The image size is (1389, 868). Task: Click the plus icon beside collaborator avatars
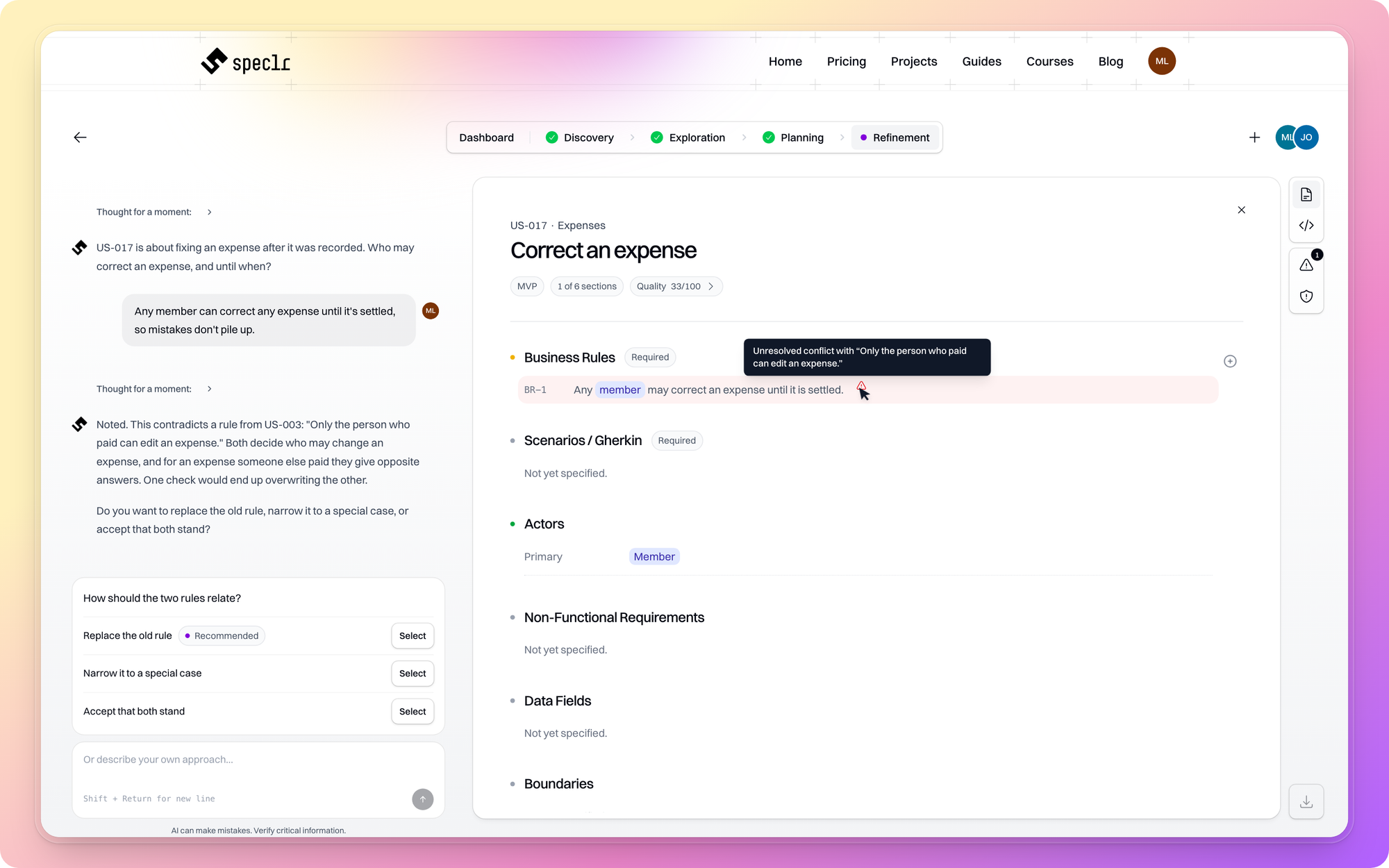click(1254, 137)
